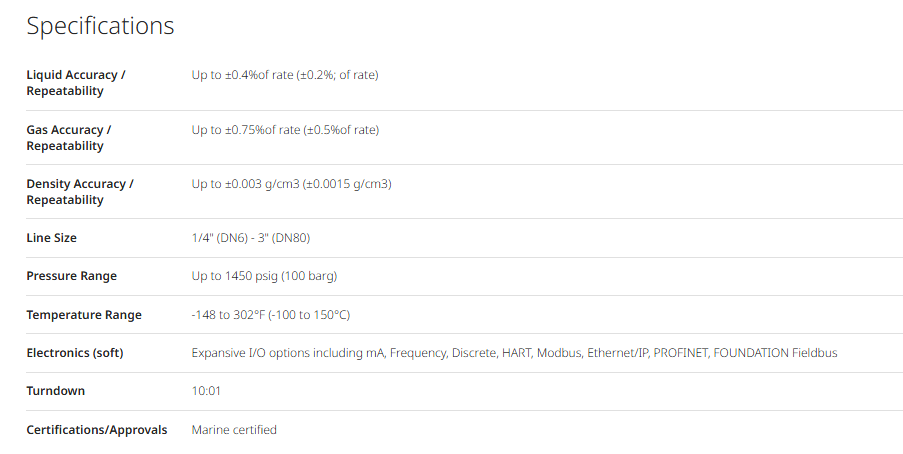Image resolution: width=903 pixels, height=454 pixels.
Task: Select the Line Size label
Action: [x=51, y=238]
